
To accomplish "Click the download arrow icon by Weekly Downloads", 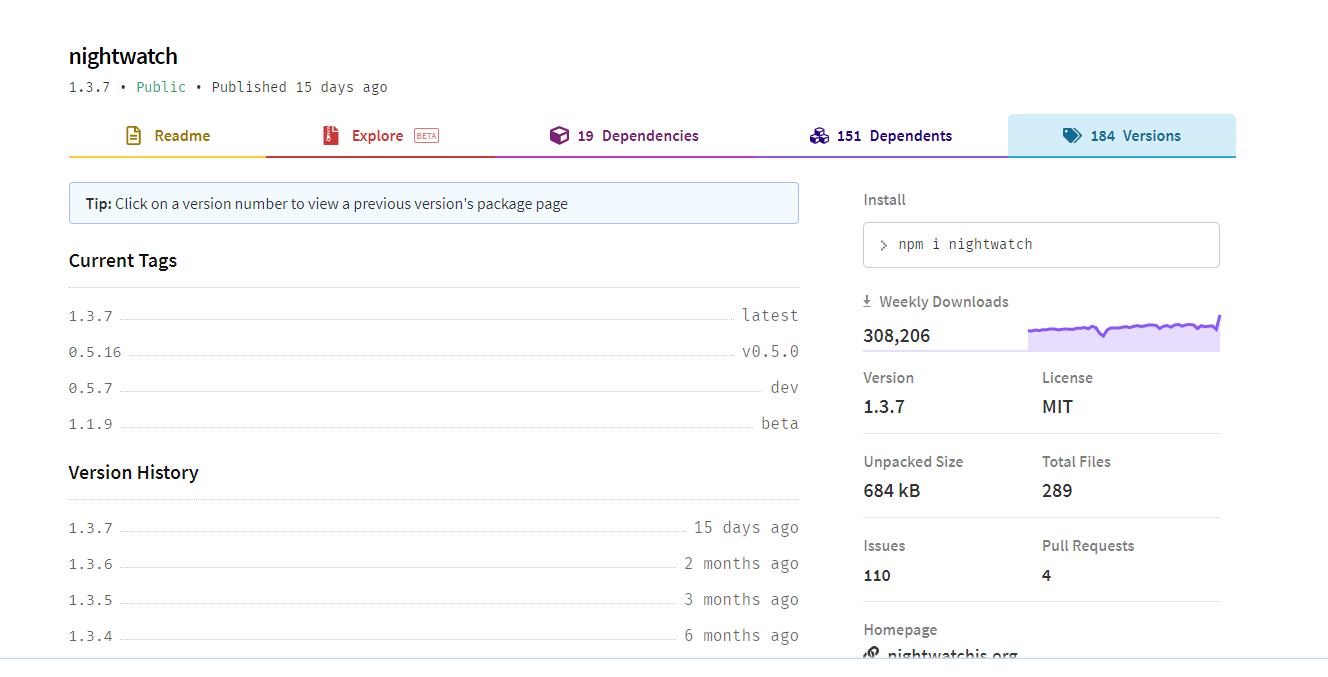I will pos(867,301).
